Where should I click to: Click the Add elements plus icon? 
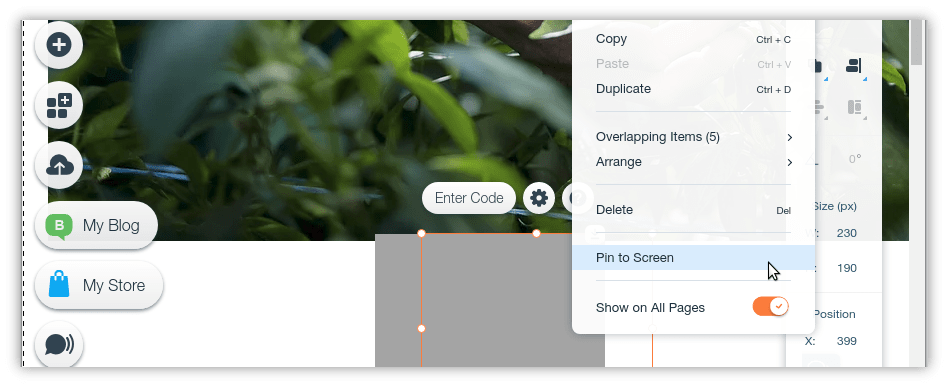[59, 44]
